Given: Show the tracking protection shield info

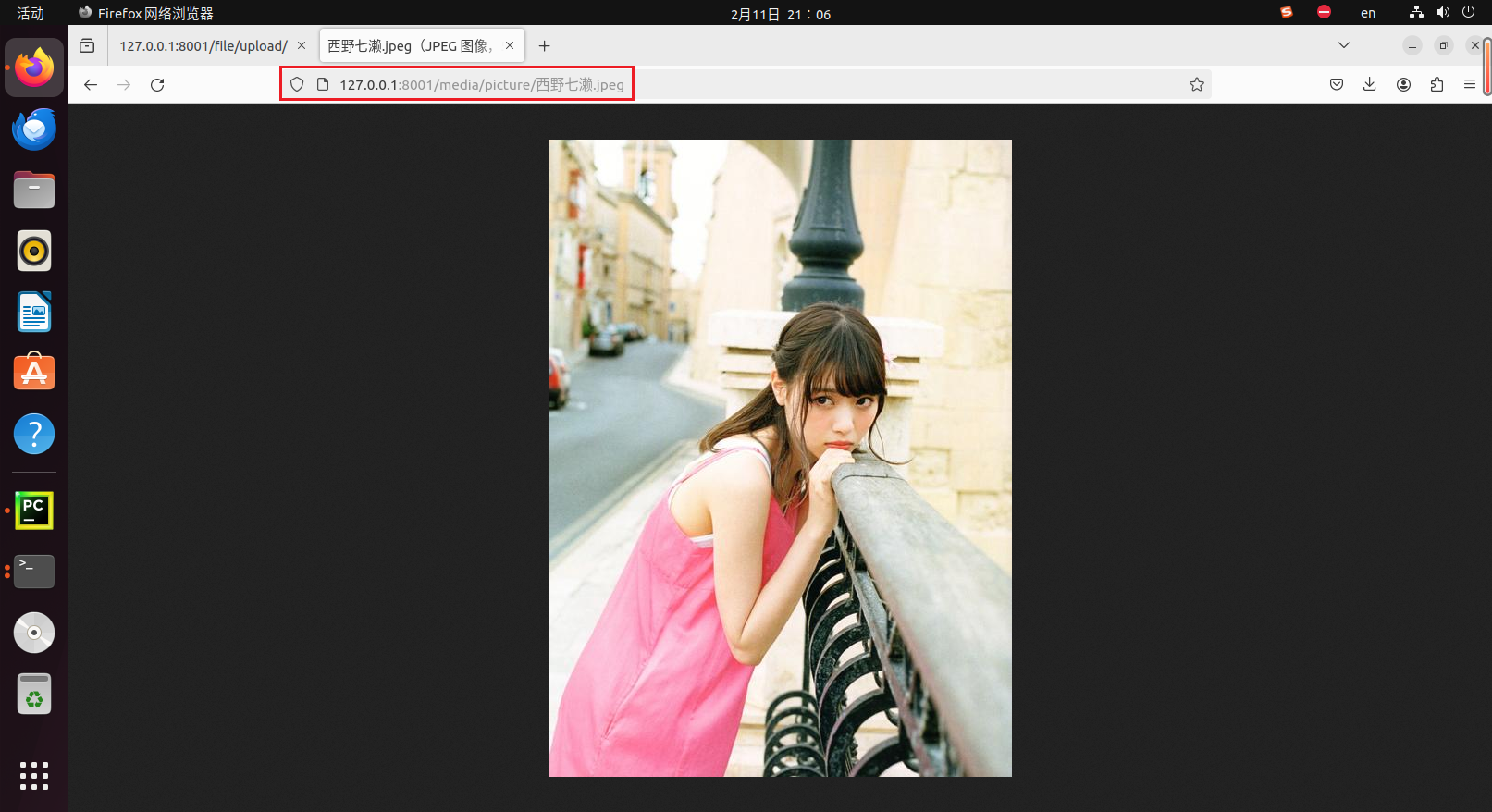Looking at the screenshot, I should click(x=297, y=85).
